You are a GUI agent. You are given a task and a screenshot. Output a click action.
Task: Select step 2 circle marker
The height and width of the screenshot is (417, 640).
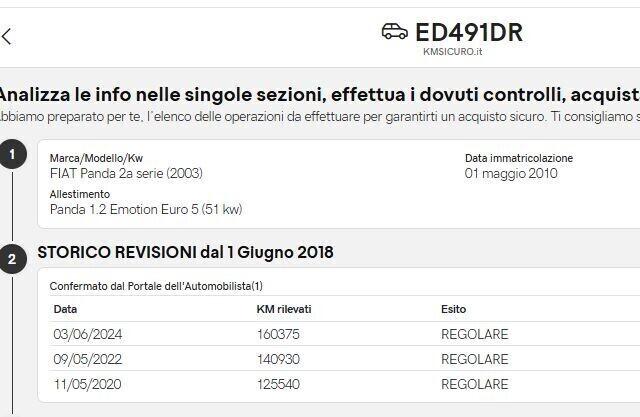pos(12,259)
